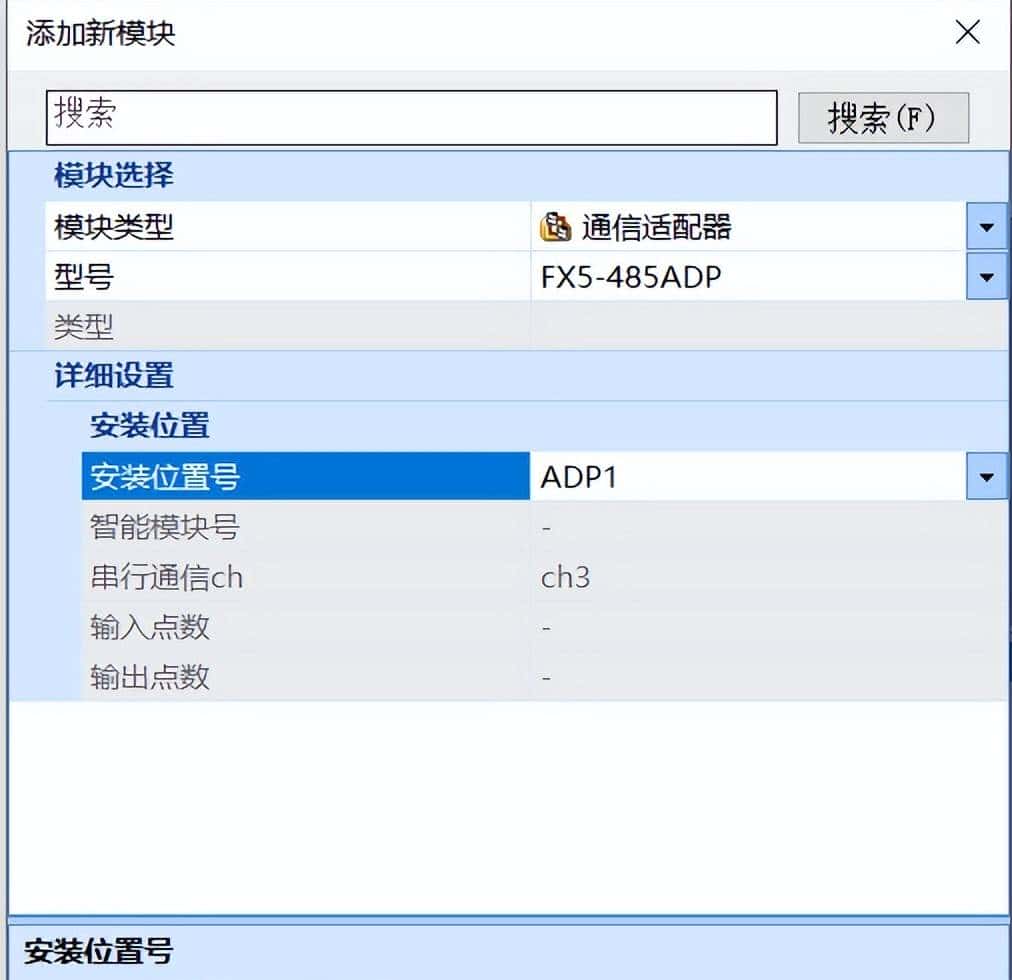The width and height of the screenshot is (1012, 980).
Task: Click the 添加新模块 dialog title
Action: click(101, 33)
